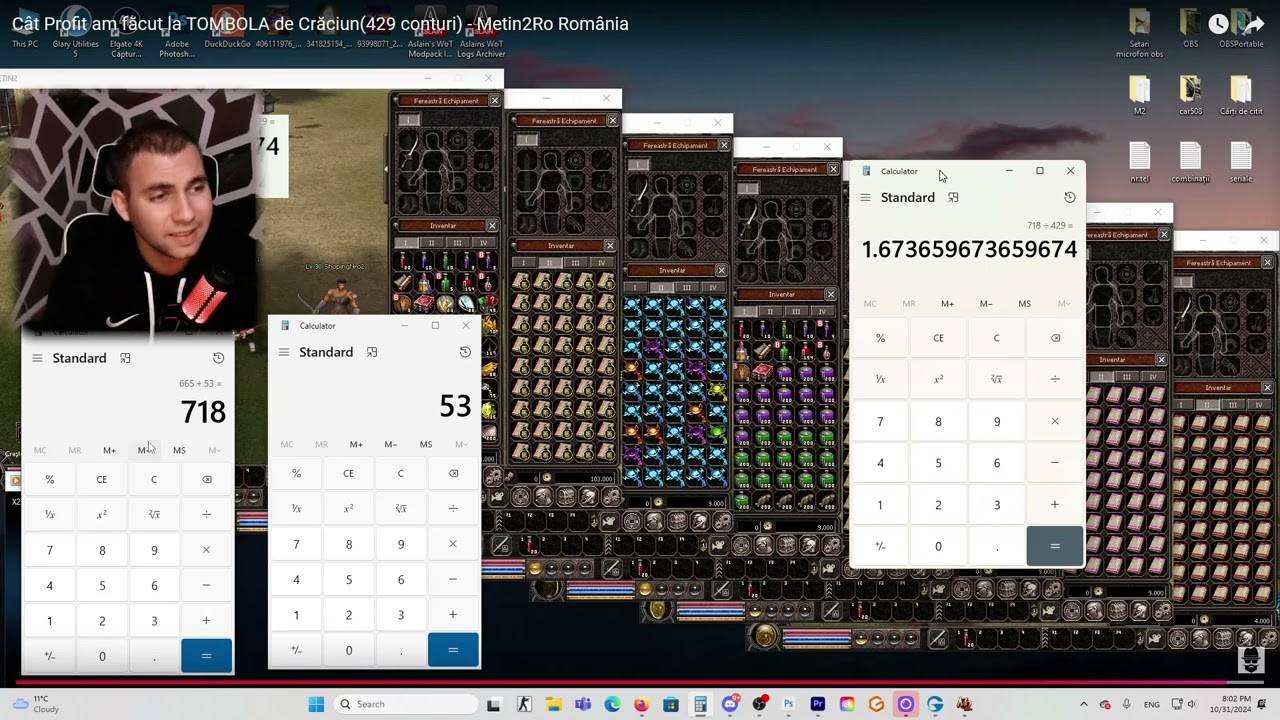Open the nrtel text file on desktop
The width and height of the screenshot is (1280, 720).
click(x=1139, y=162)
